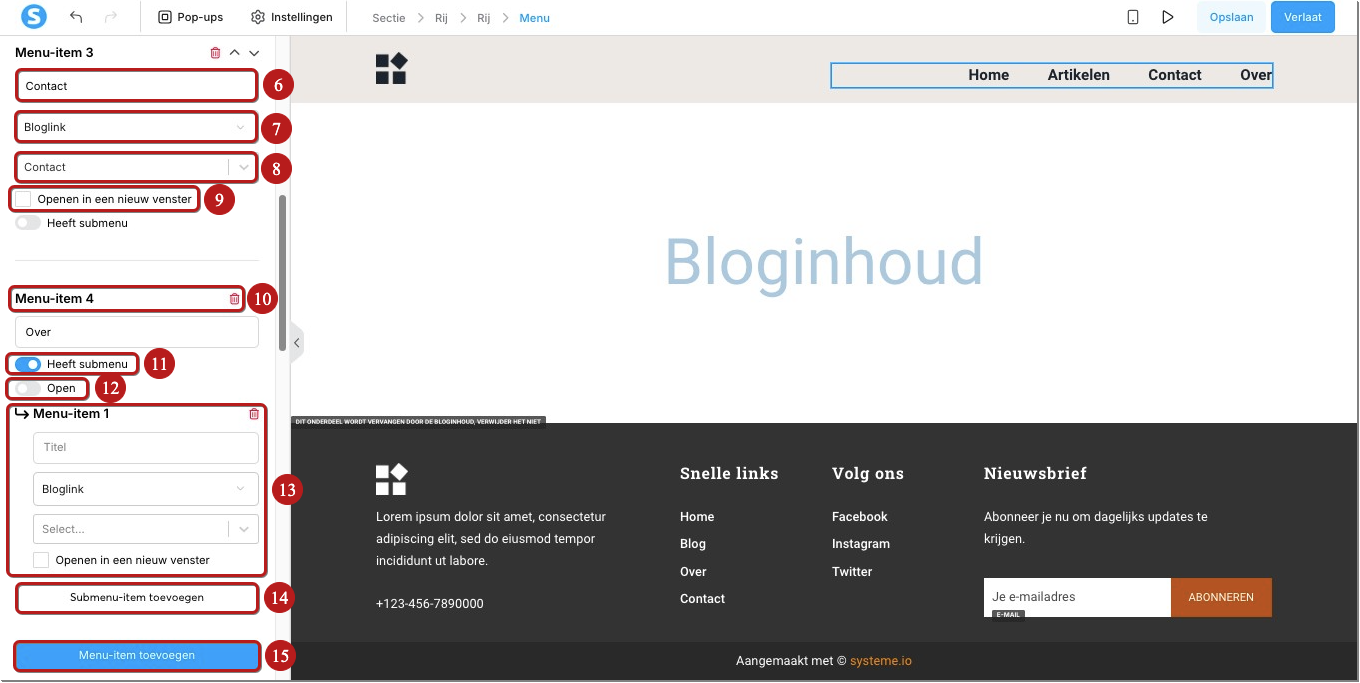
Task: Click the Menu-item 3 title field 'Contact'
Action: pos(137,86)
